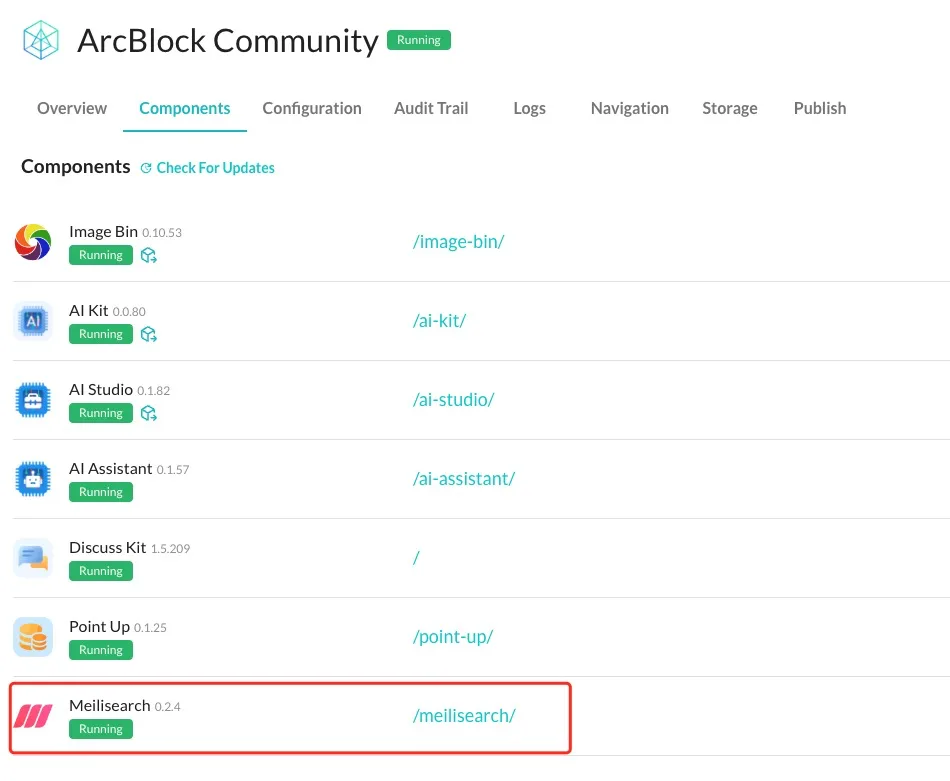
Task: Click the Point Up coins icon
Action: (x=33, y=637)
